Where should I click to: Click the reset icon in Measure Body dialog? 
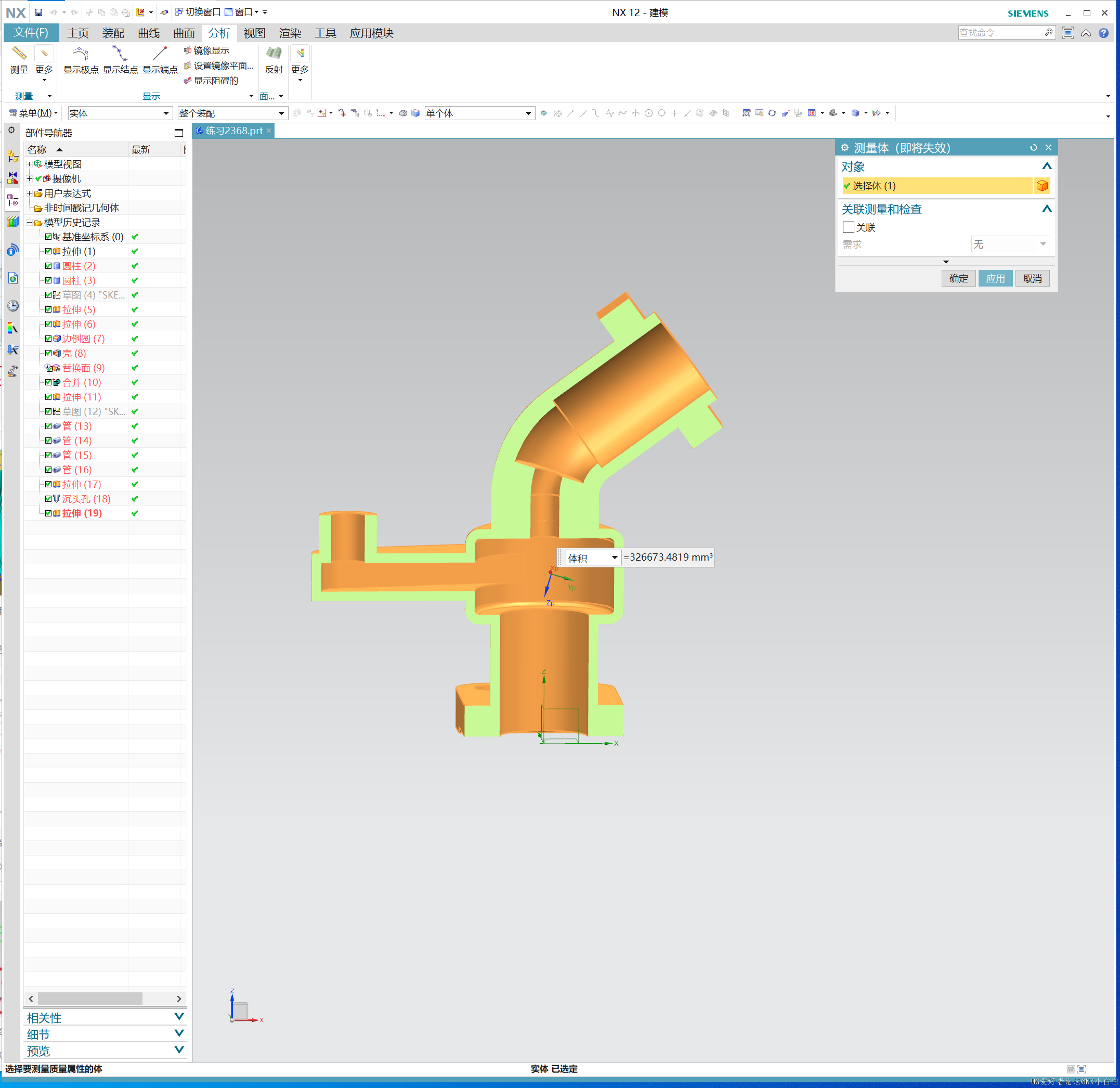click(x=1033, y=147)
